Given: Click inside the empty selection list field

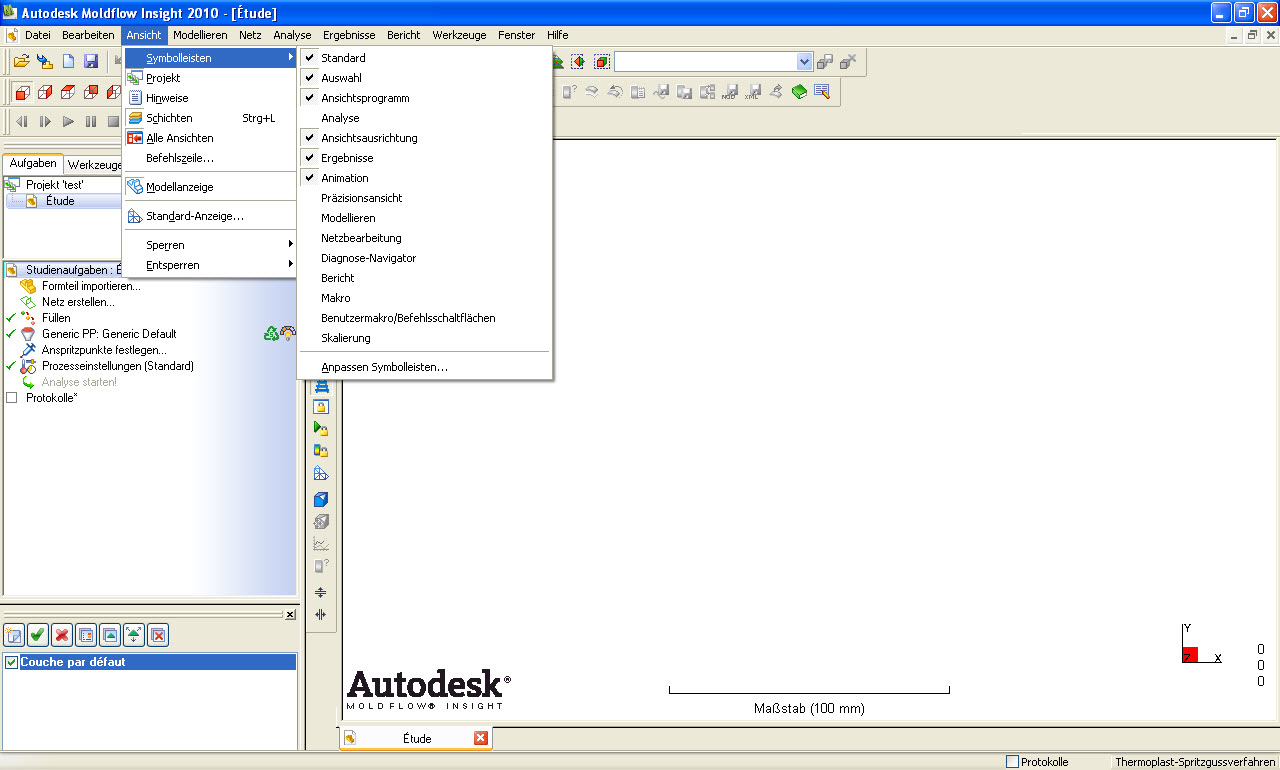Looking at the screenshot, I should pyautogui.click(x=706, y=62).
